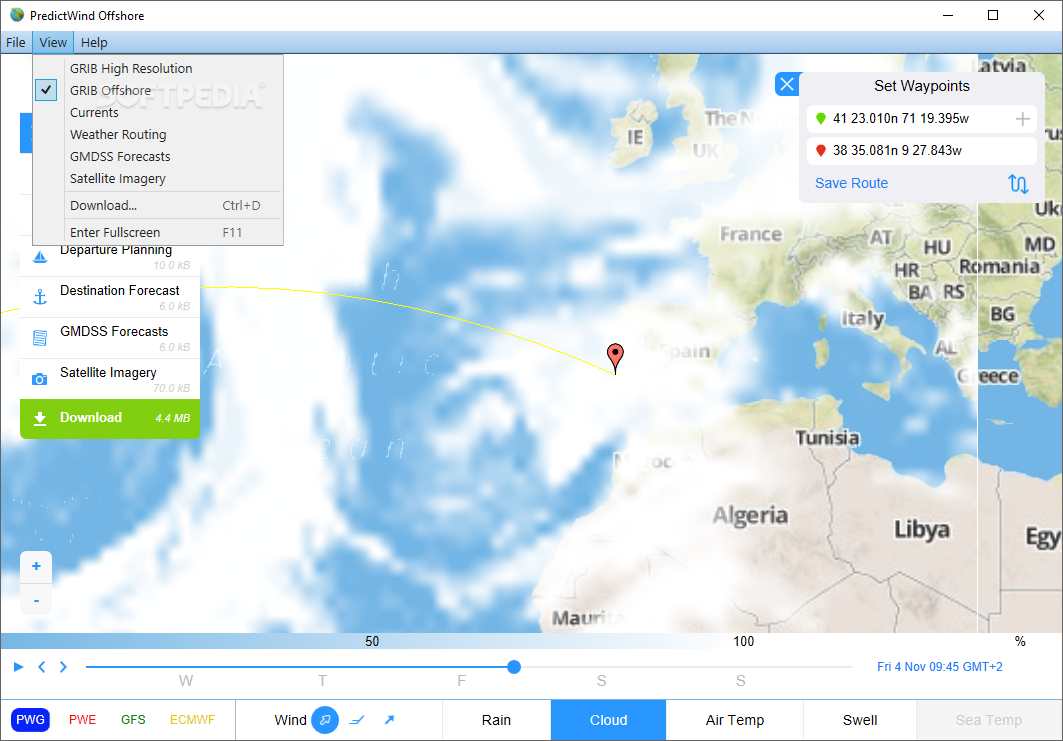
Task: Switch to the Wind layer
Action: coord(290,720)
